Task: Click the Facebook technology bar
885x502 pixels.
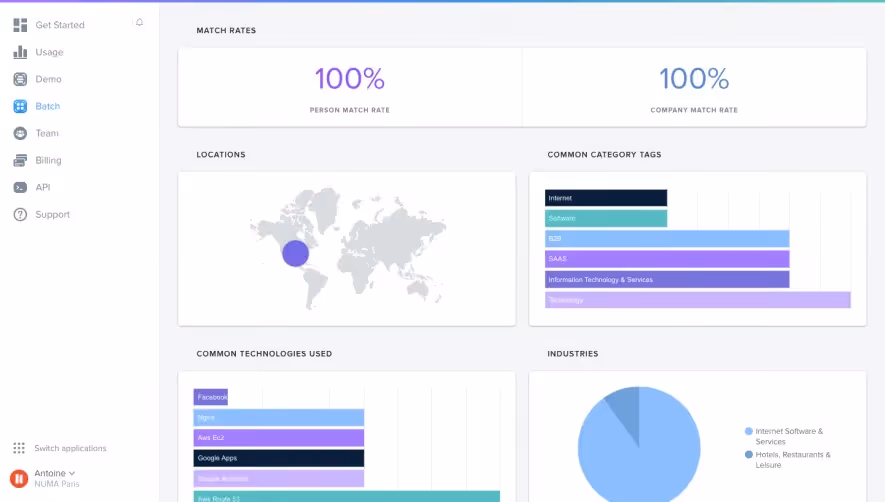Action: coord(211,397)
